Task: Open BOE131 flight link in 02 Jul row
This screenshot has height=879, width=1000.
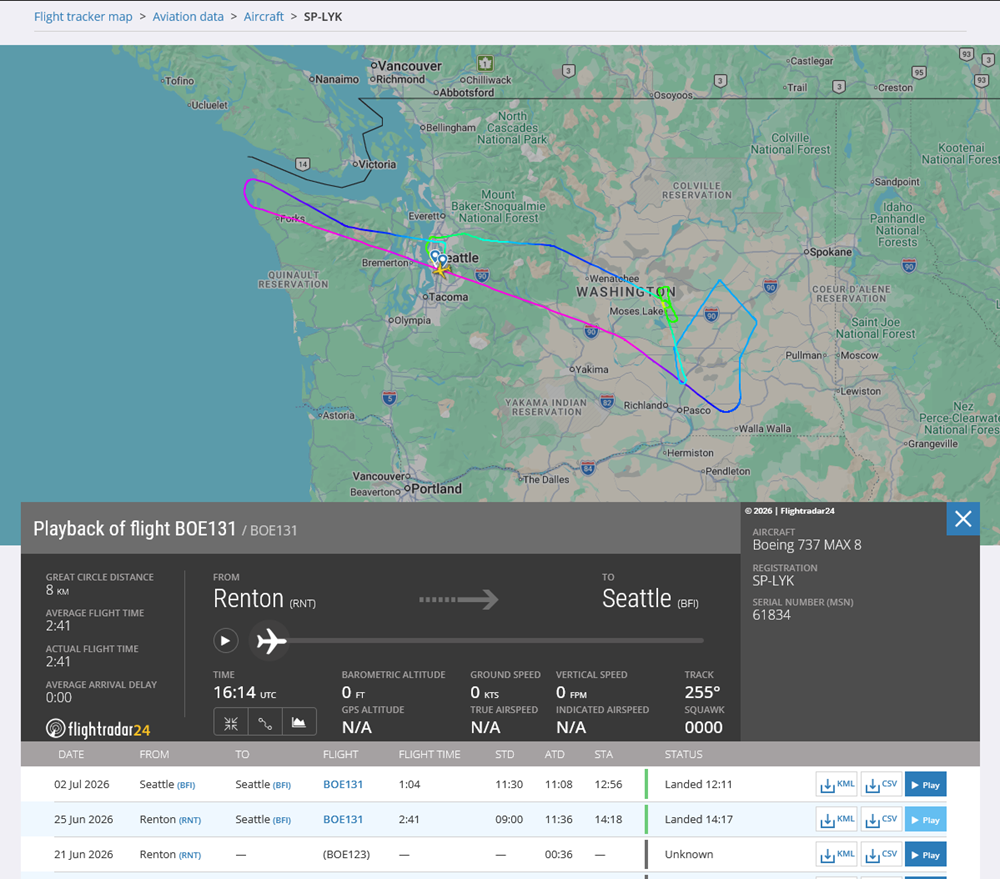Action: (342, 785)
